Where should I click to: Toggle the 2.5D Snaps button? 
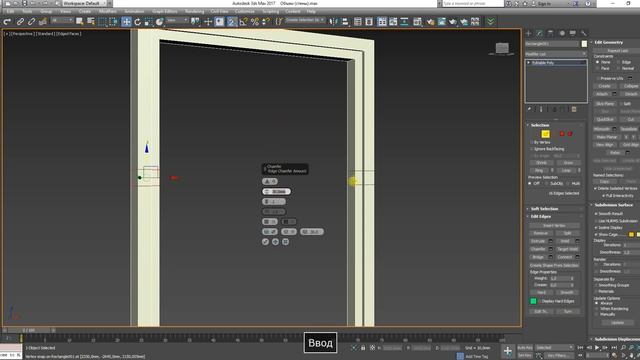click(x=231, y=22)
